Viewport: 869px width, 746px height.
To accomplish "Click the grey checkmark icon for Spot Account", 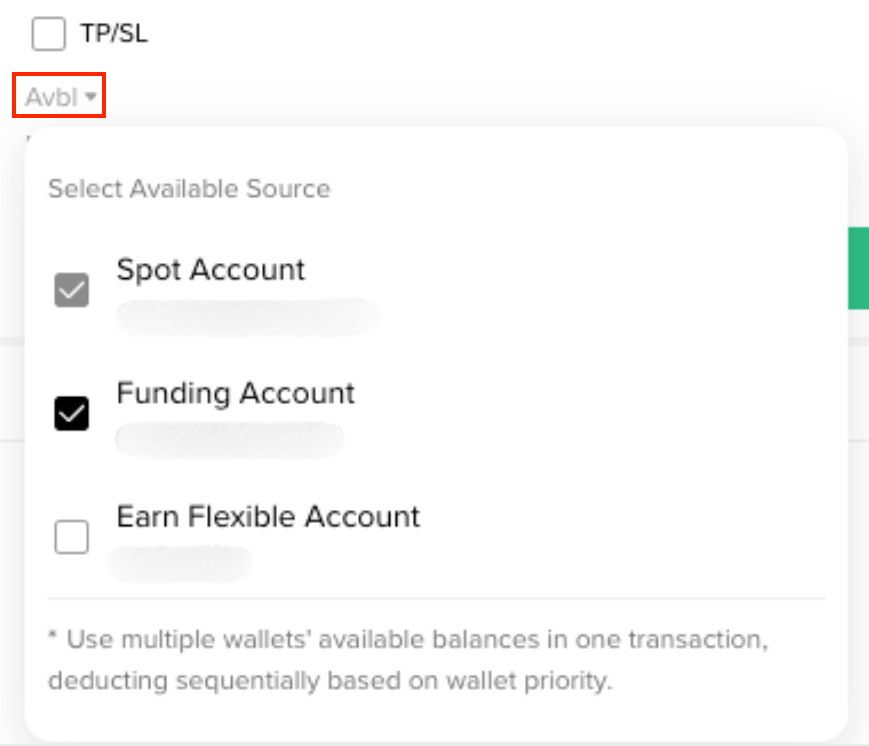I will click(x=71, y=290).
